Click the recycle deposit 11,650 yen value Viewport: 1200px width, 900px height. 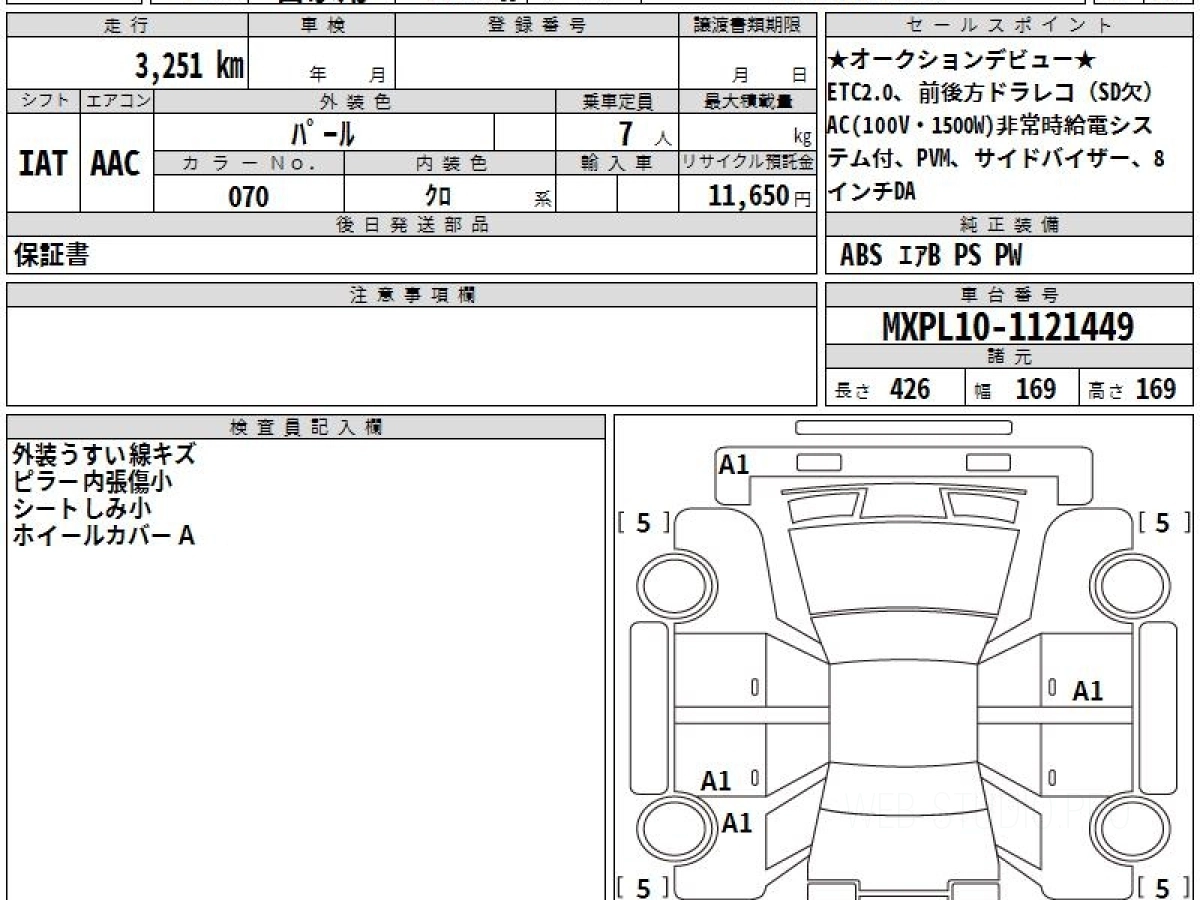tap(748, 197)
